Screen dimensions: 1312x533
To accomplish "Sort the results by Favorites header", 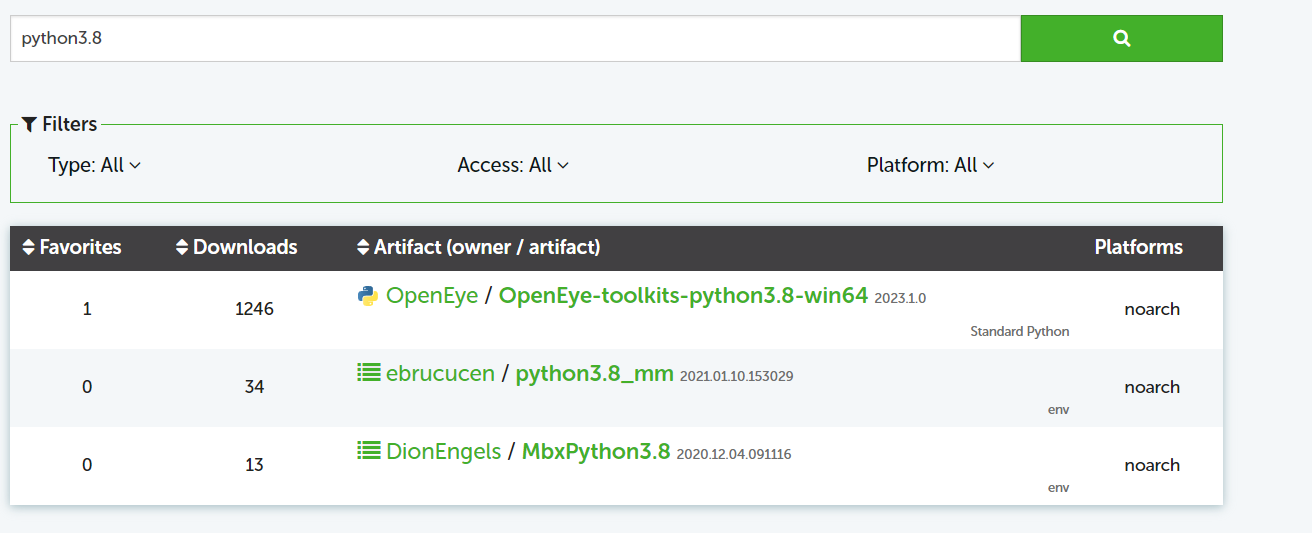I will click(80, 247).
